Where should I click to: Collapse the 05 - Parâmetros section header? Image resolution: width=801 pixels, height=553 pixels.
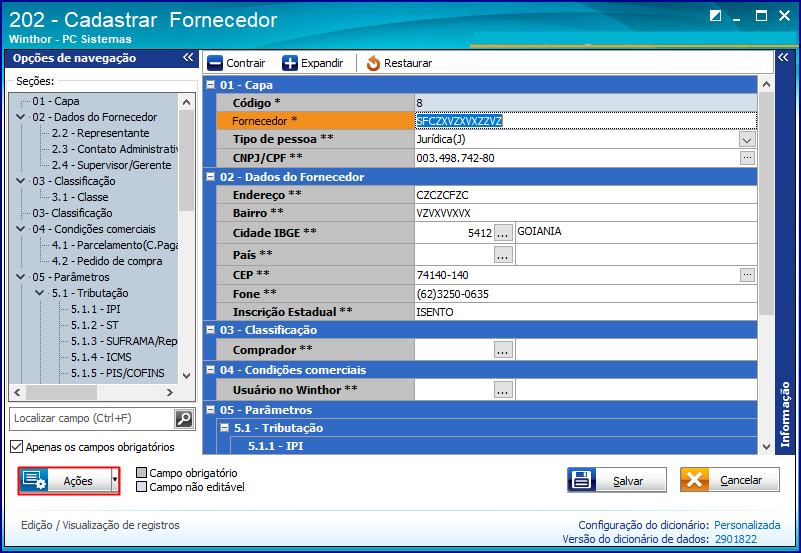coord(210,410)
